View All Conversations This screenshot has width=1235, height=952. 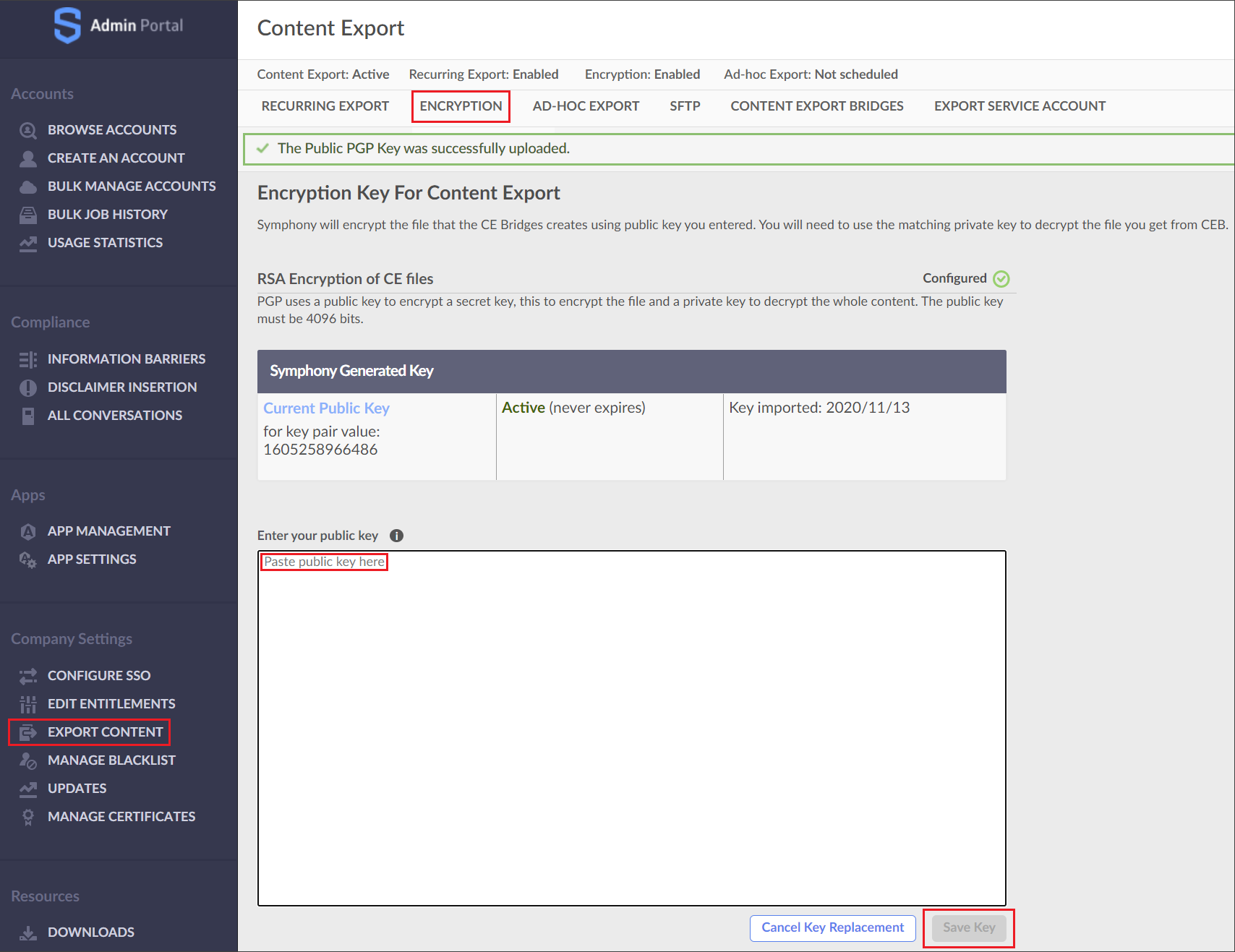click(115, 416)
